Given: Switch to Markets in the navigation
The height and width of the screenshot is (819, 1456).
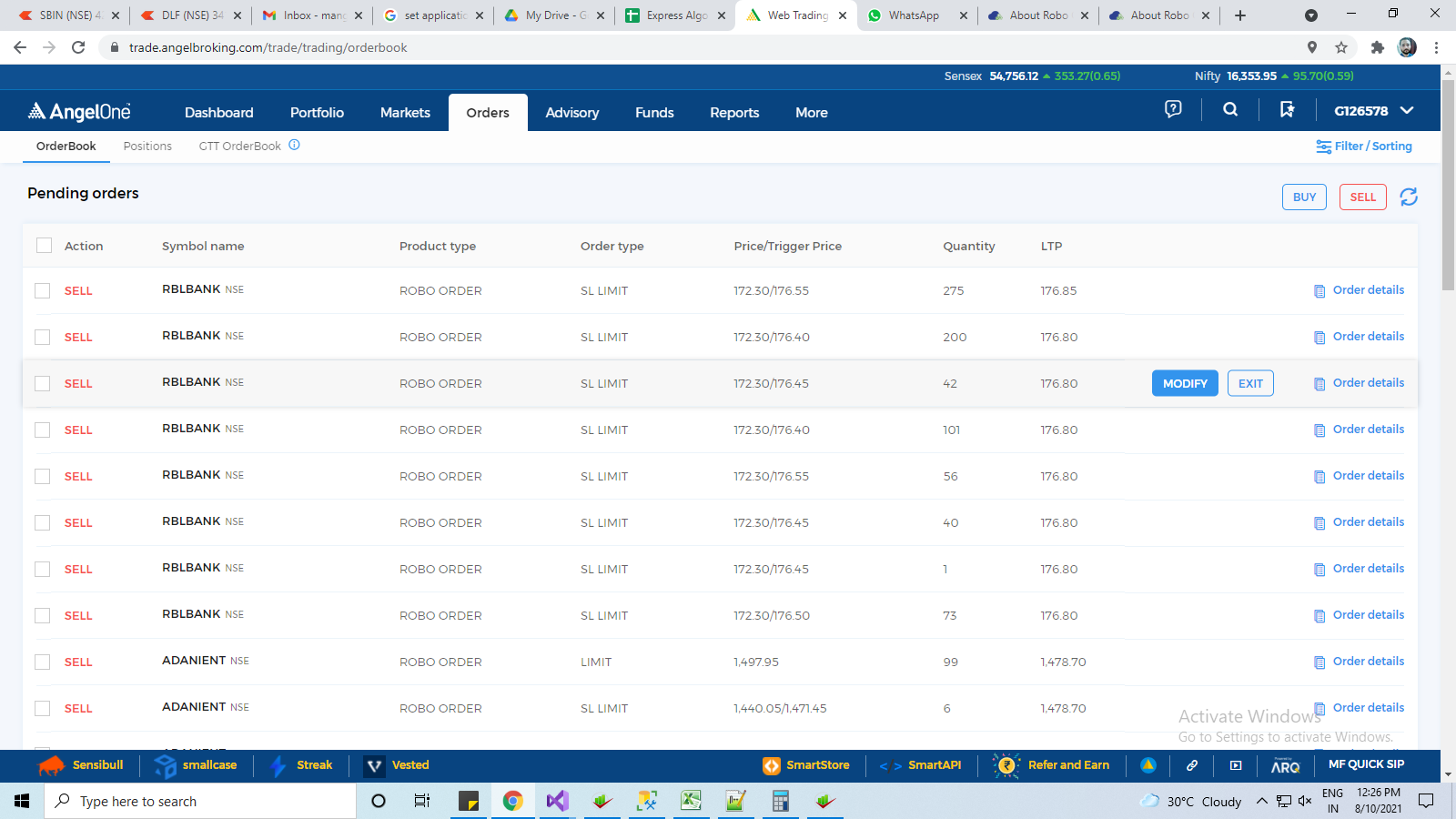Looking at the screenshot, I should pyautogui.click(x=405, y=113).
